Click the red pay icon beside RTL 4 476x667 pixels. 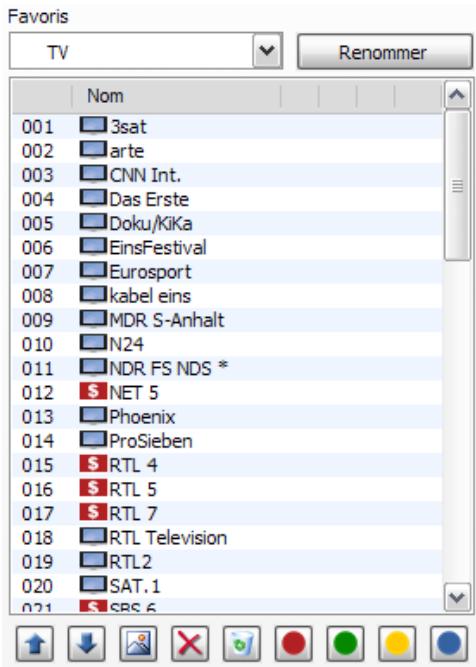93,464
